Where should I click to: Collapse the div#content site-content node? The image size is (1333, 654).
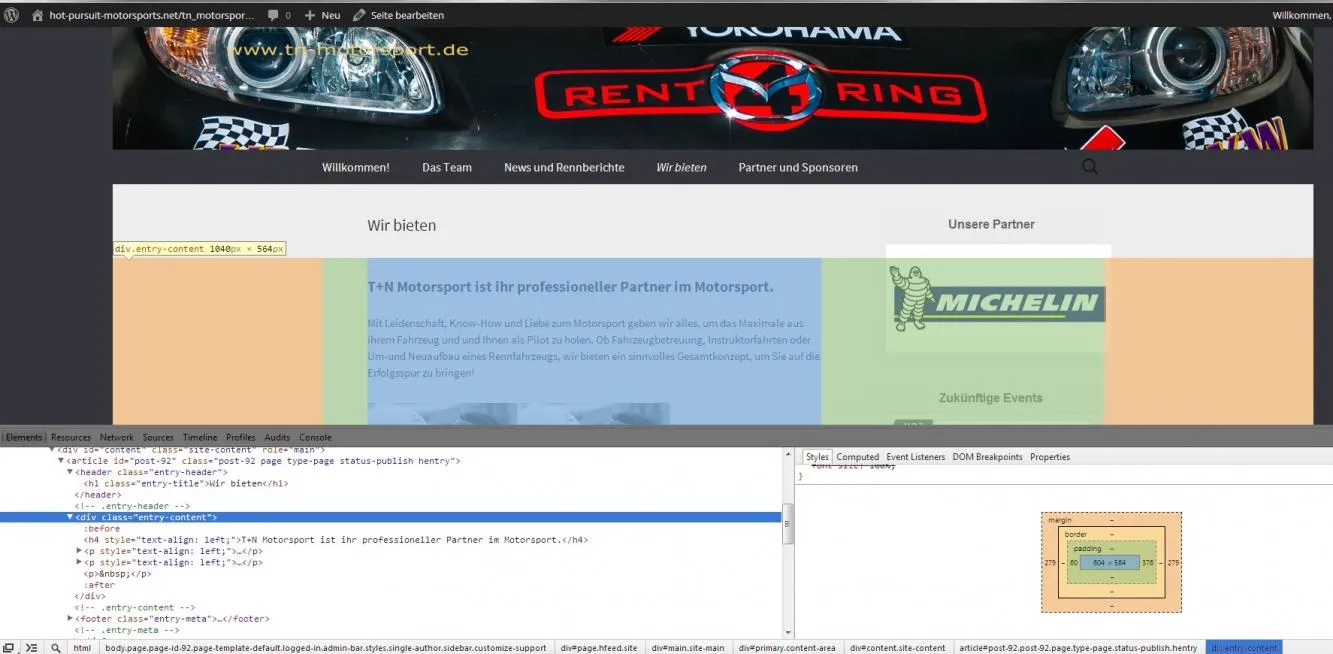pos(52,450)
